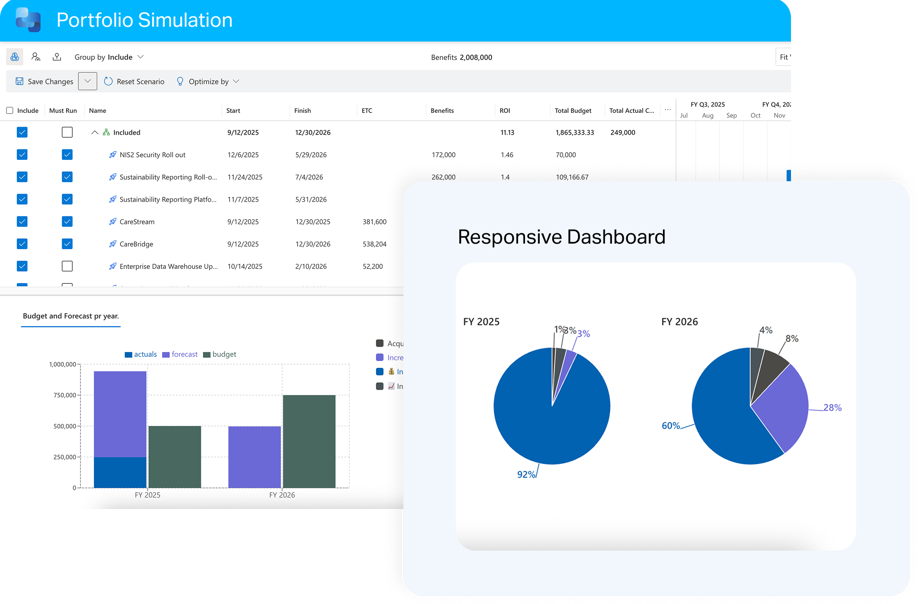The height and width of the screenshot is (604, 920).
Task: Toggle the select-all Include header checkbox
Action: tap(10, 111)
